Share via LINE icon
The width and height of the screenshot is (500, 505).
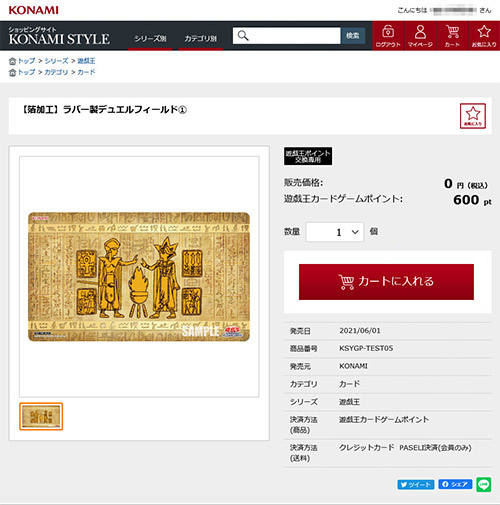tap(484, 484)
